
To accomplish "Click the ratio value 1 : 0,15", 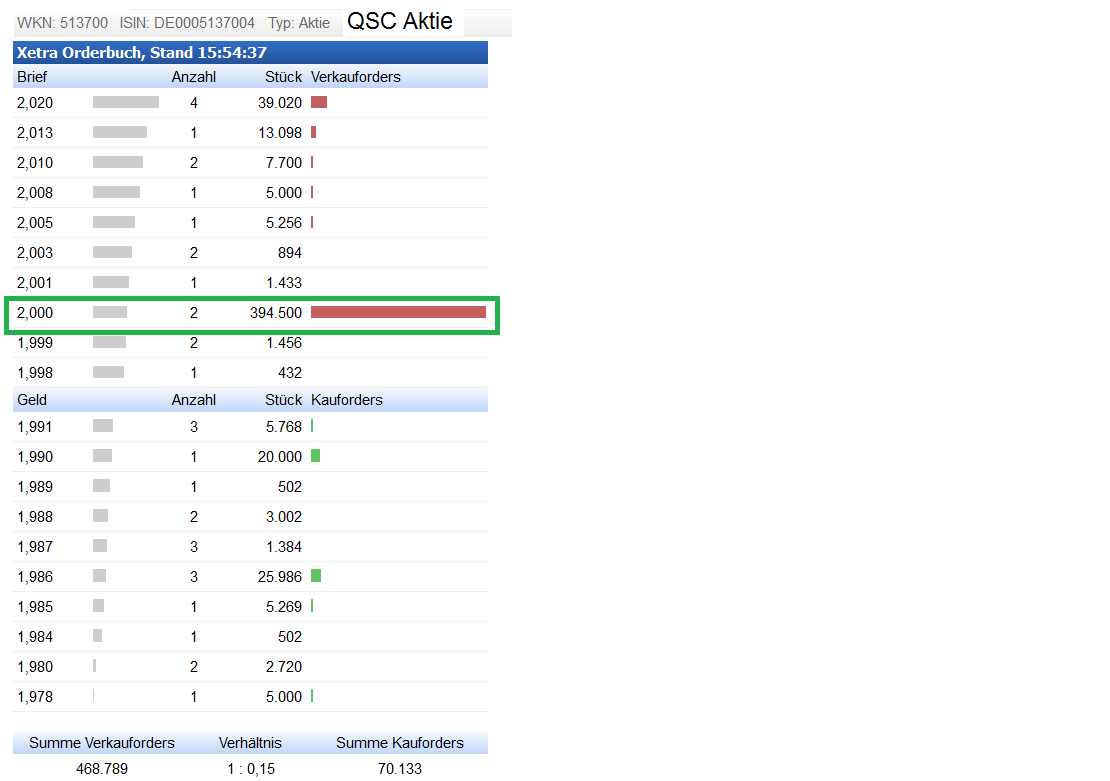I will click(251, 768).
